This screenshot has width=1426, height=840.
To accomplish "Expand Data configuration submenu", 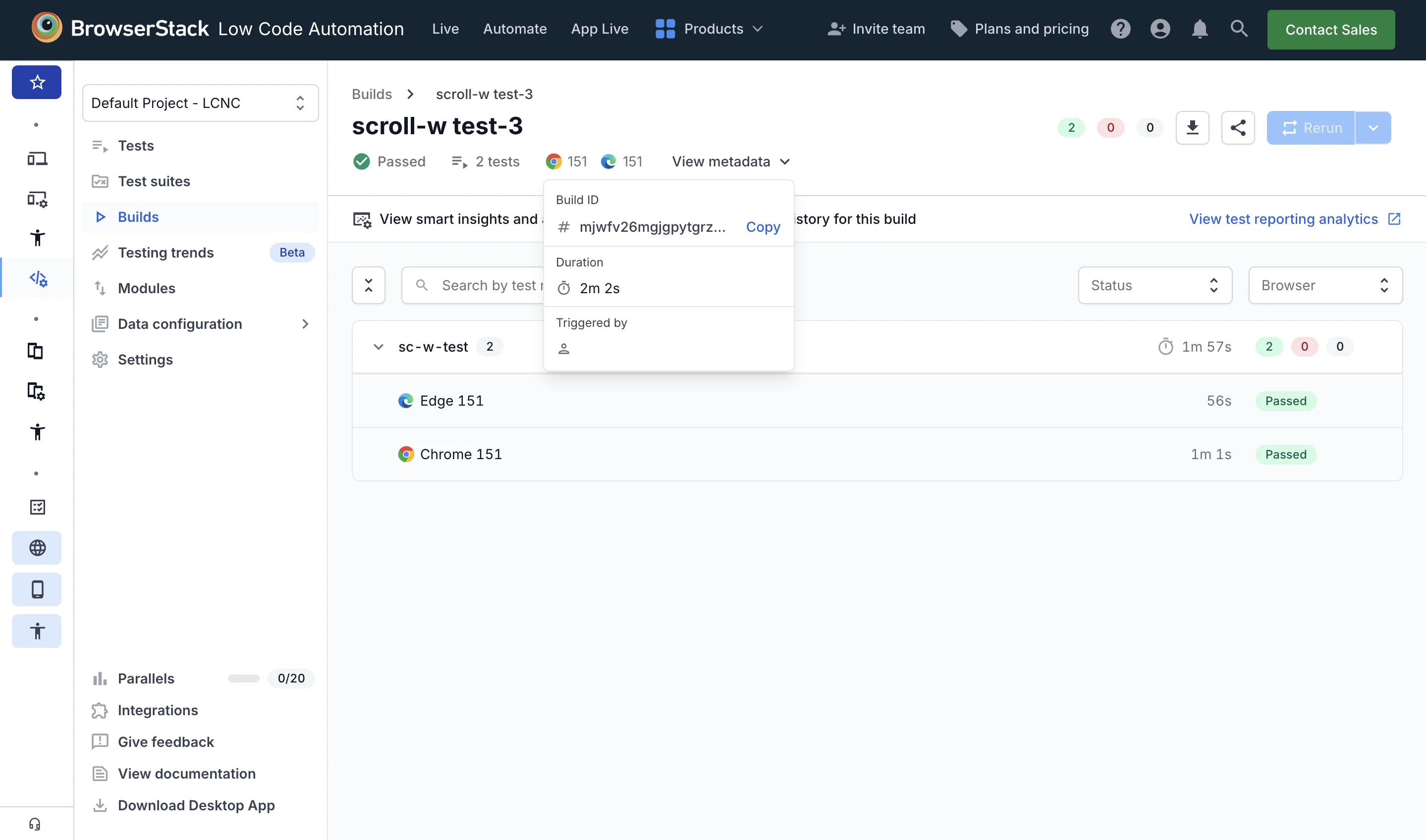I will (x=305, y=324).
